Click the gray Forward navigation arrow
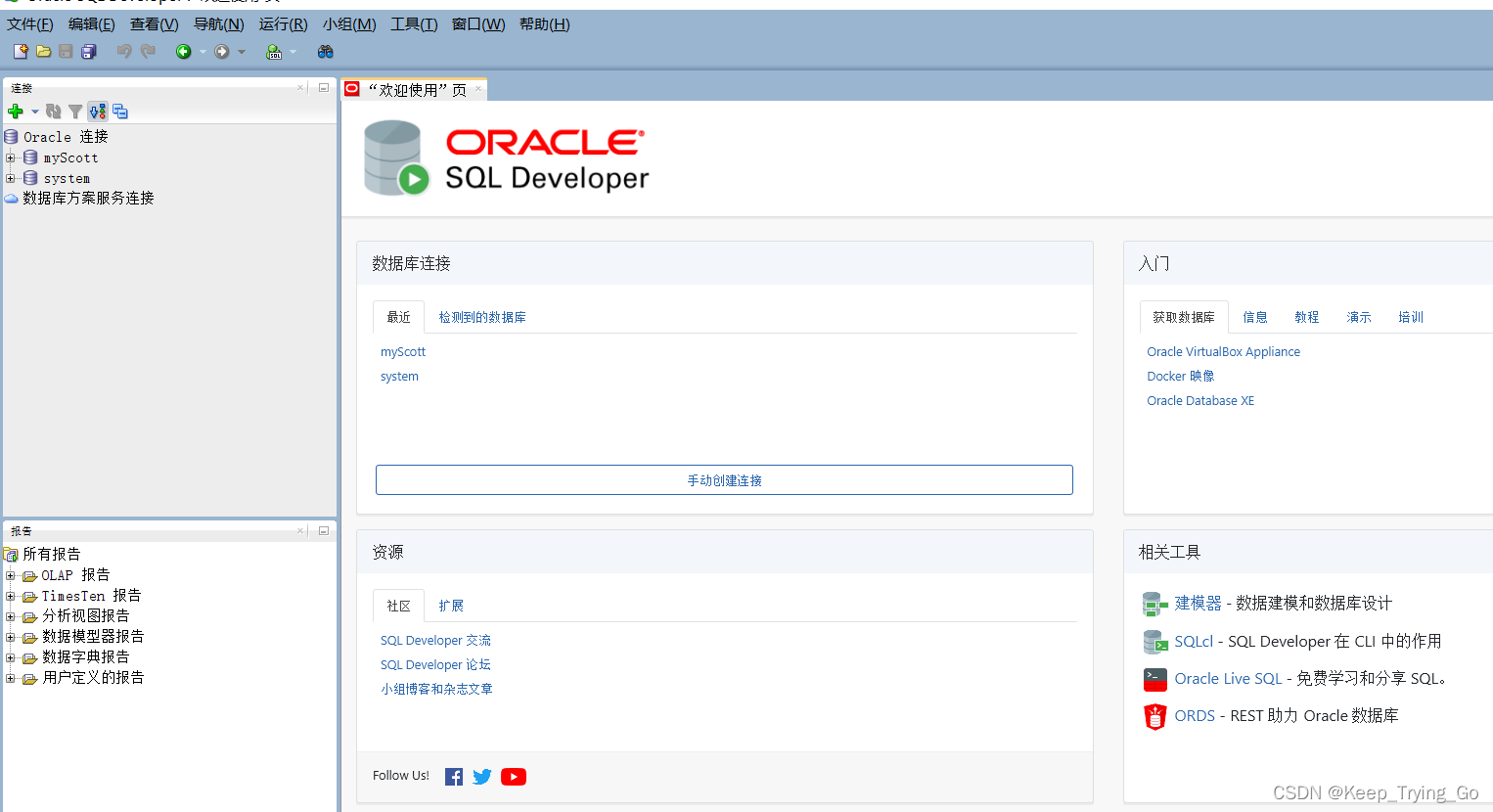1493x812 pixels. (222, 51)
